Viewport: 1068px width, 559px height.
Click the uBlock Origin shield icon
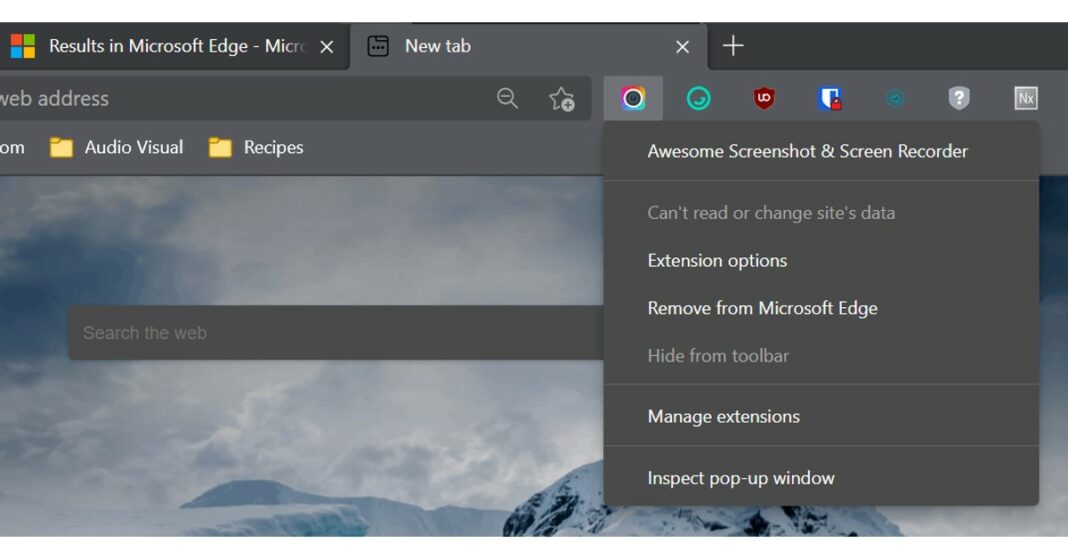764,99
